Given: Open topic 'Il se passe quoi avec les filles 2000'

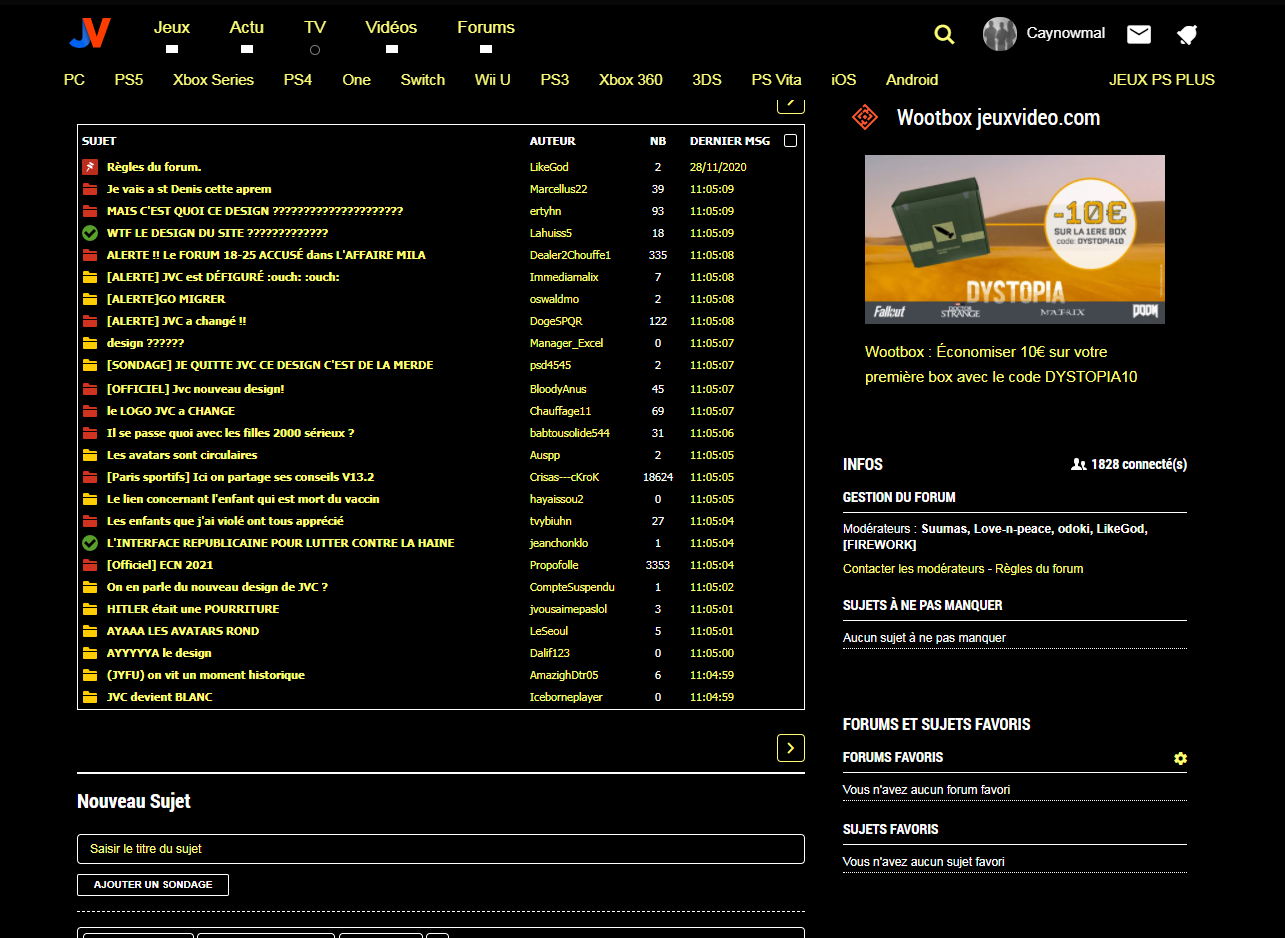Looking at the screenshot, I should [x=231, y=433].
